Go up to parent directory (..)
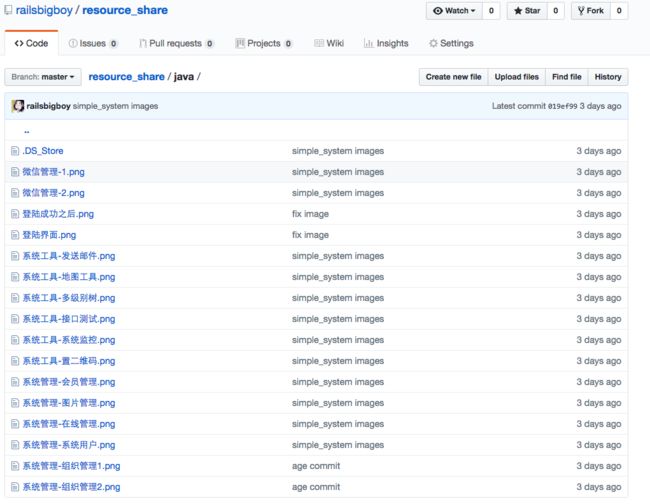This screenshot has width=650, height=504. 27,131
